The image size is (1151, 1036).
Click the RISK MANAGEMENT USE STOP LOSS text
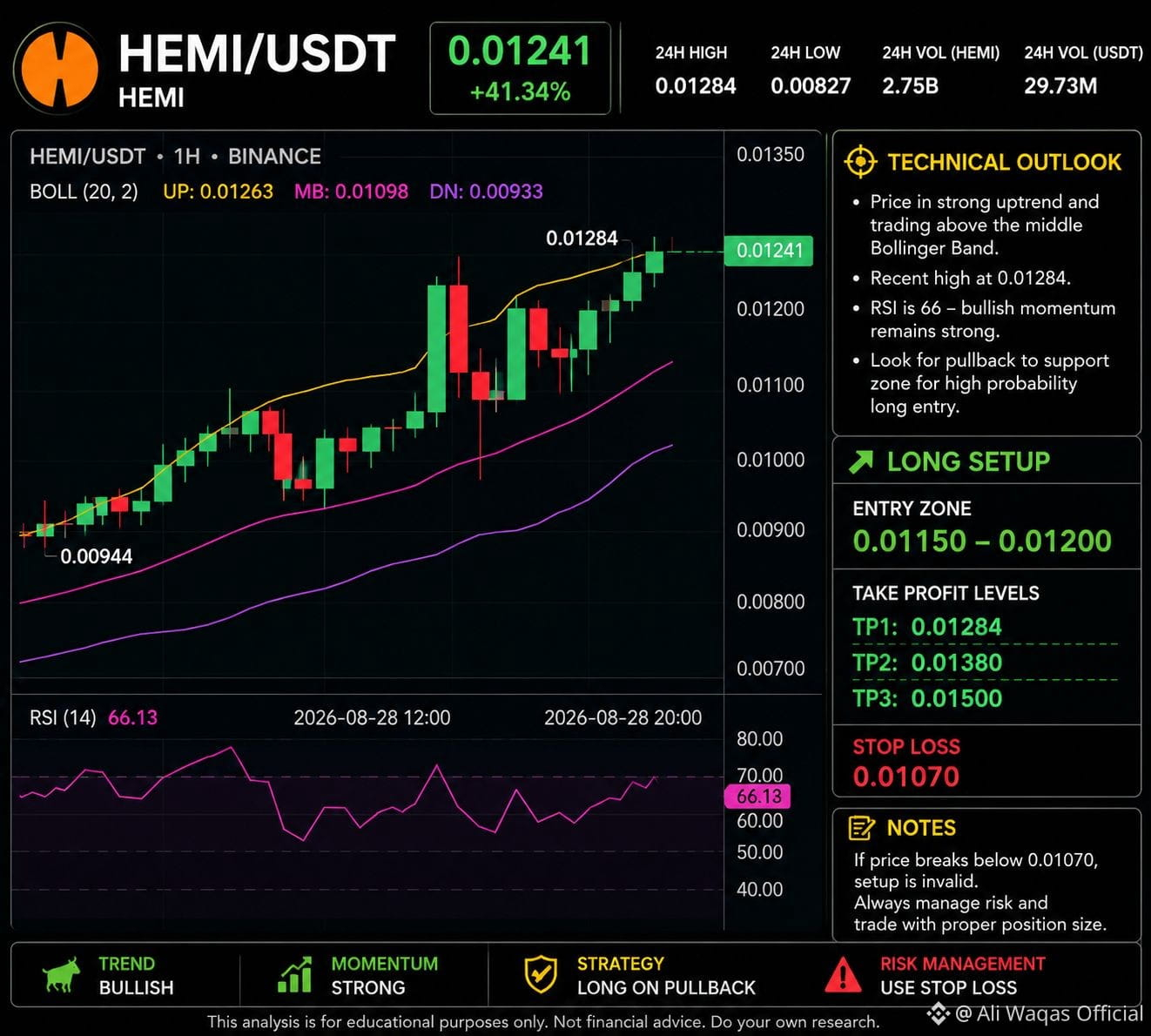[962, 976]
